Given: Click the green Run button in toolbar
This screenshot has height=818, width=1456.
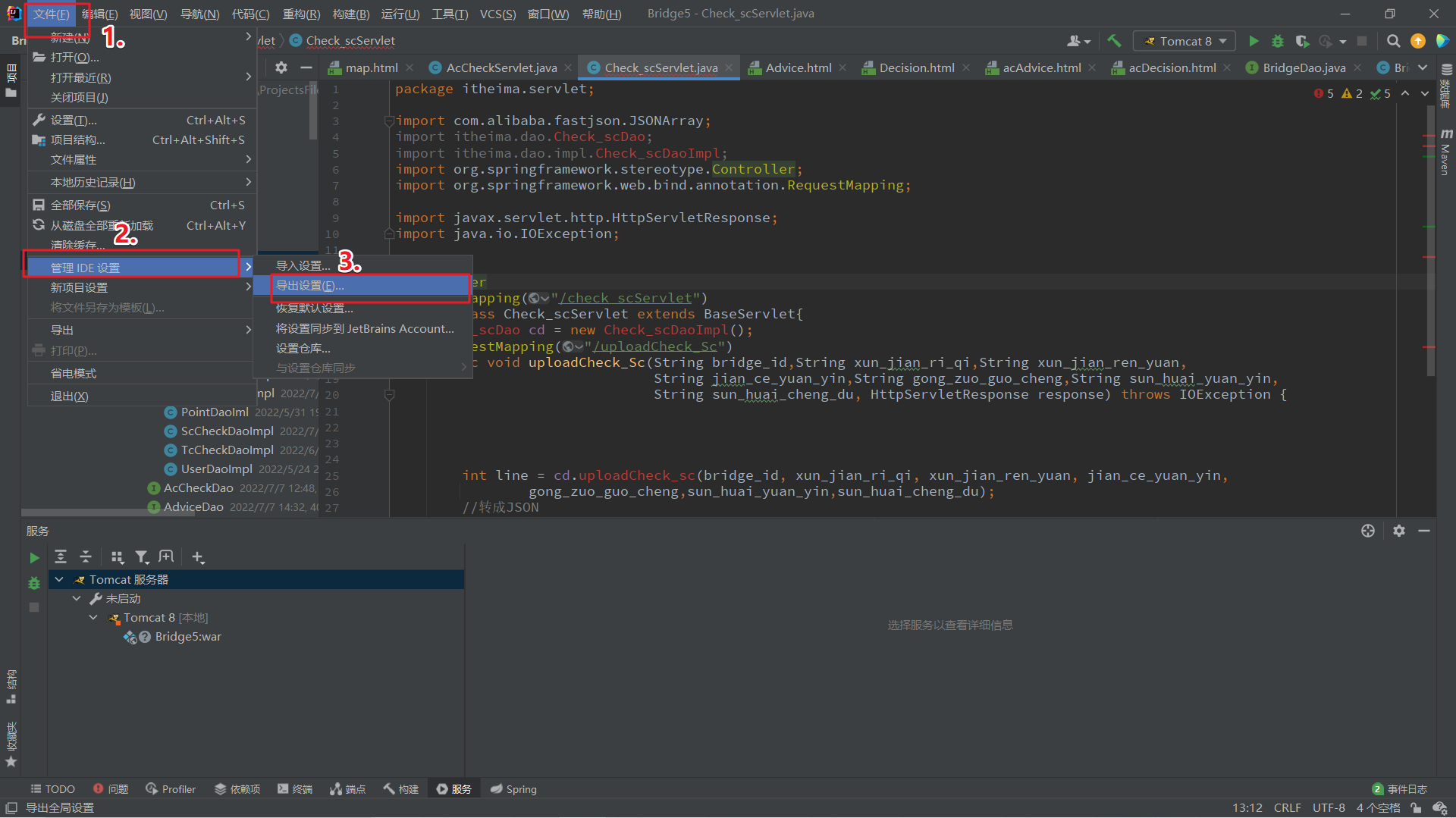Looking at the screenshot, I should tap(1254, 41).
